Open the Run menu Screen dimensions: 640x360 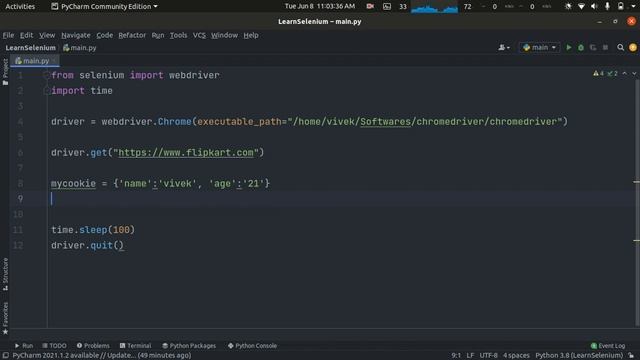tap(158, 35)
